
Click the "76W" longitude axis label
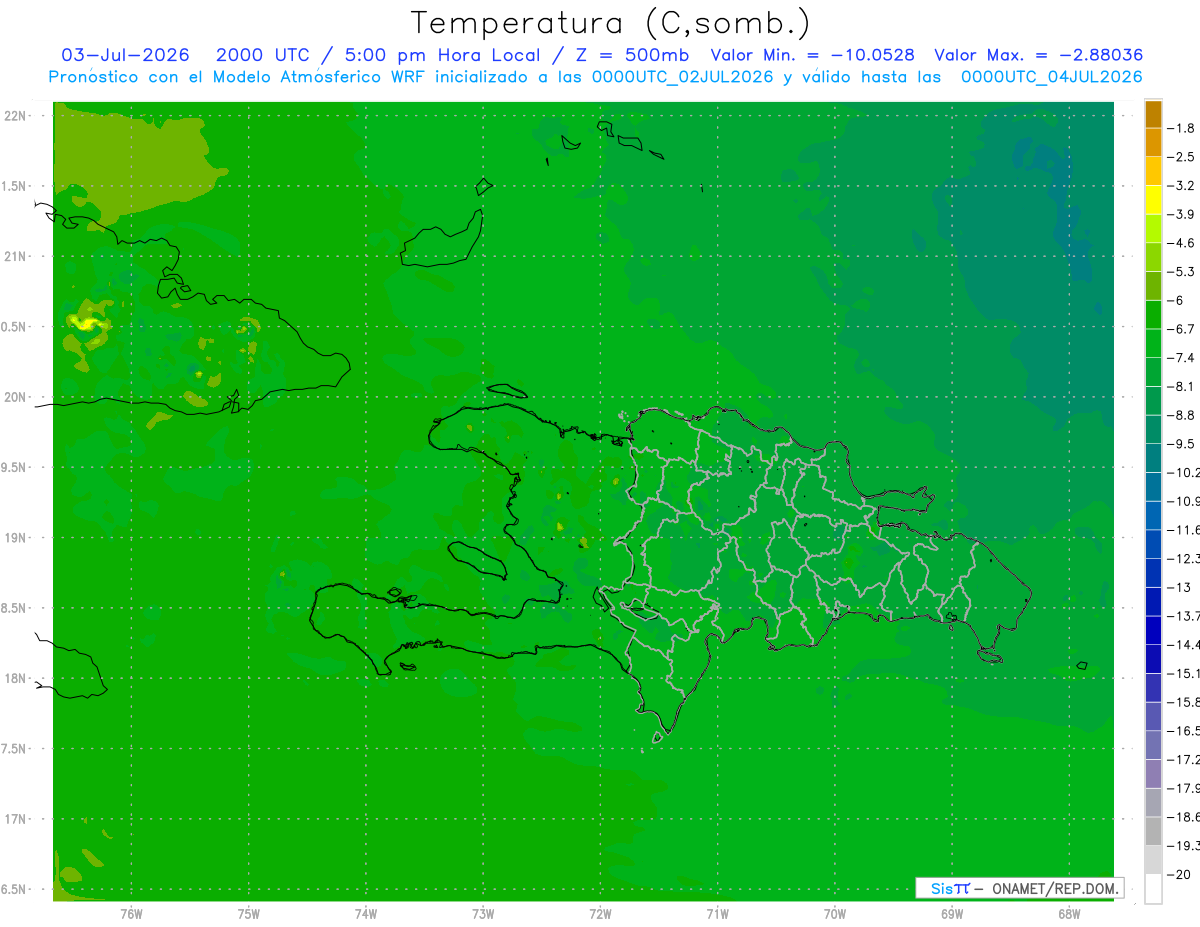coord(131,913)
